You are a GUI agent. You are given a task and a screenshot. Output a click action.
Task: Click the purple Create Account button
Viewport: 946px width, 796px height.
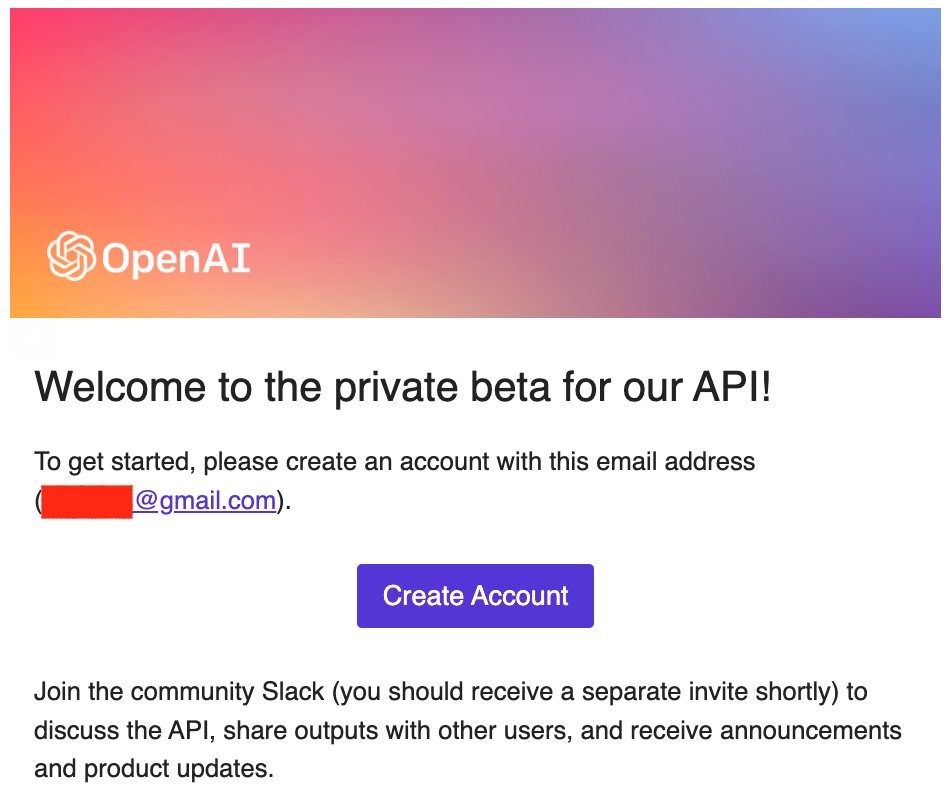(475, 596)
